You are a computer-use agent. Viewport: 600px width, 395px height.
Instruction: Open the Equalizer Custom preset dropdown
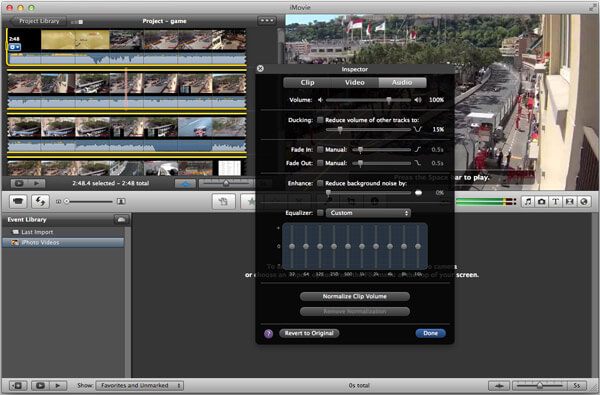(x=368, y=213)
